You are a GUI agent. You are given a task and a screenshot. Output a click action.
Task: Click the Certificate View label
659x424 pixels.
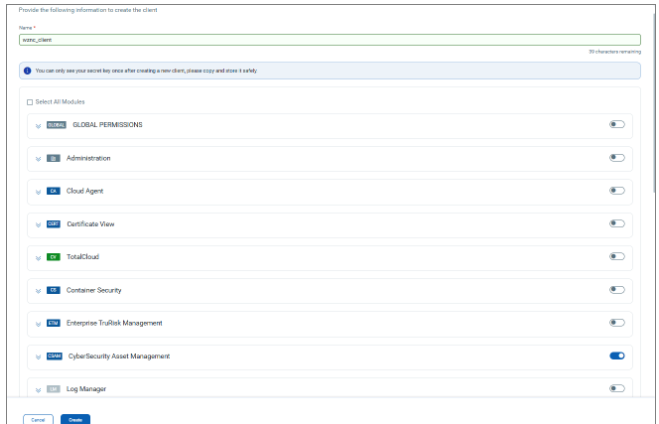pos(90,224)
